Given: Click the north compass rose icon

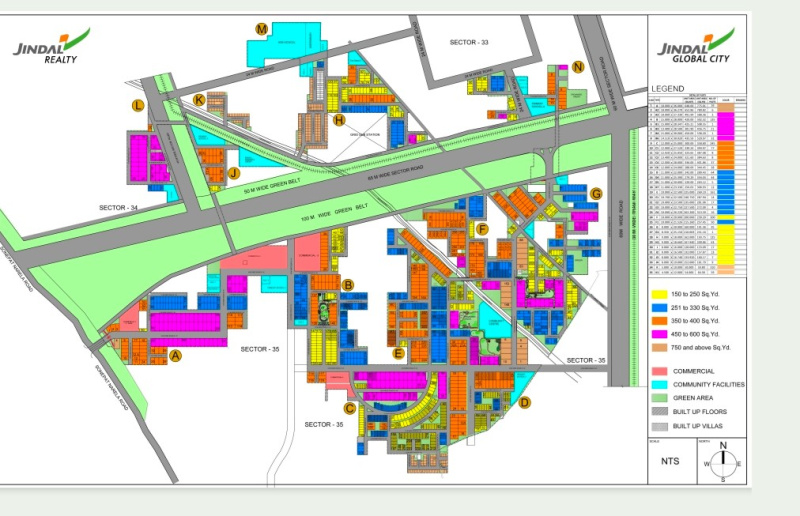Looking at the screenshot, I should 722,461.
